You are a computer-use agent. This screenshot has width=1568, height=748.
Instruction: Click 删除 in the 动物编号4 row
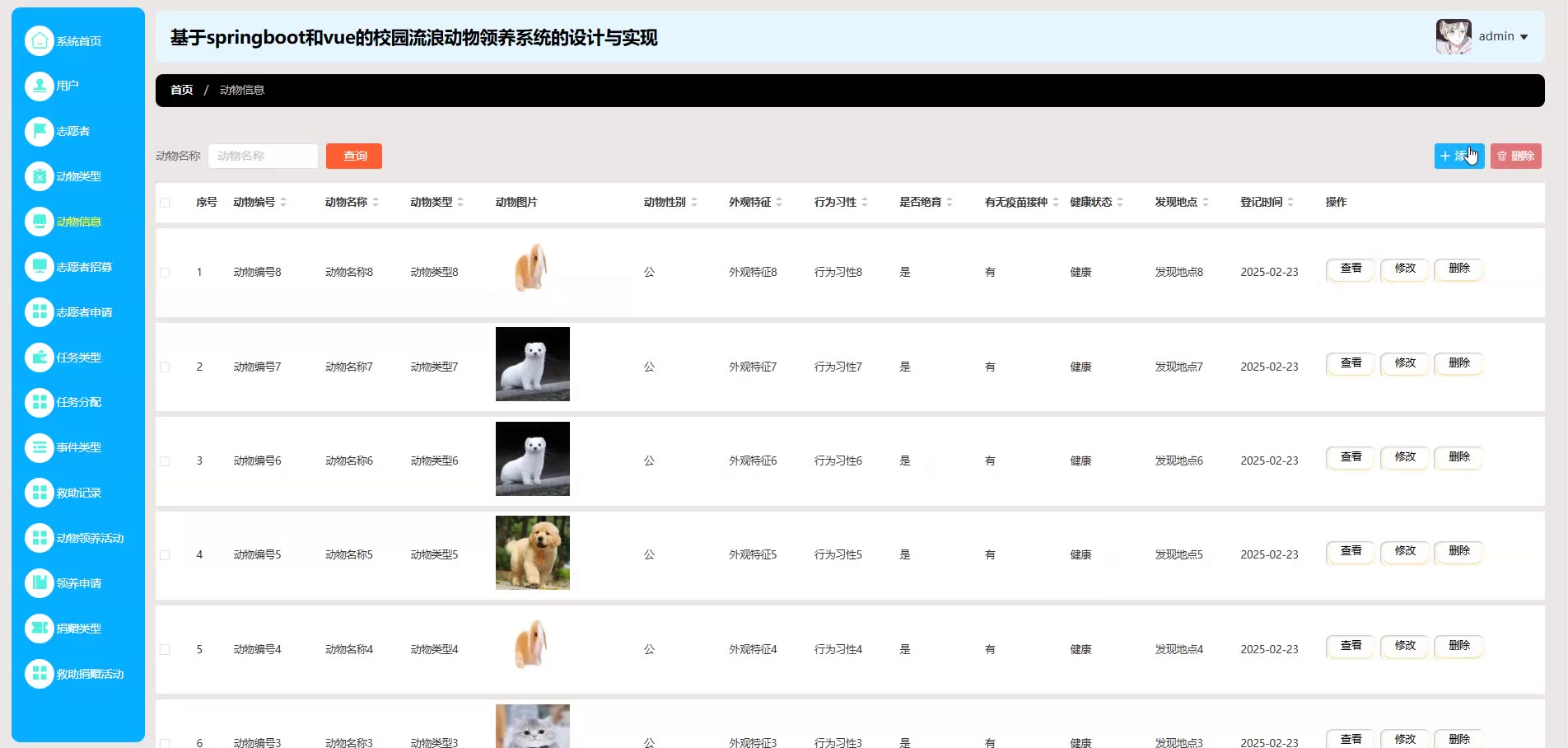[1459, 647]
